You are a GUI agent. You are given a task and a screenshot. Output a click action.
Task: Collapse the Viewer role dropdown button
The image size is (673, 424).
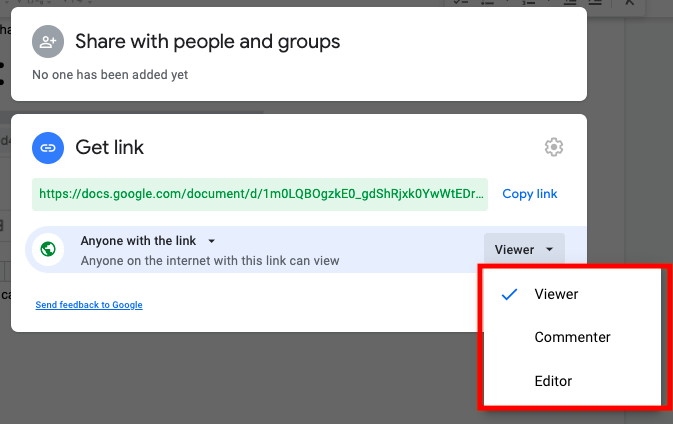(x=524, y=249)
